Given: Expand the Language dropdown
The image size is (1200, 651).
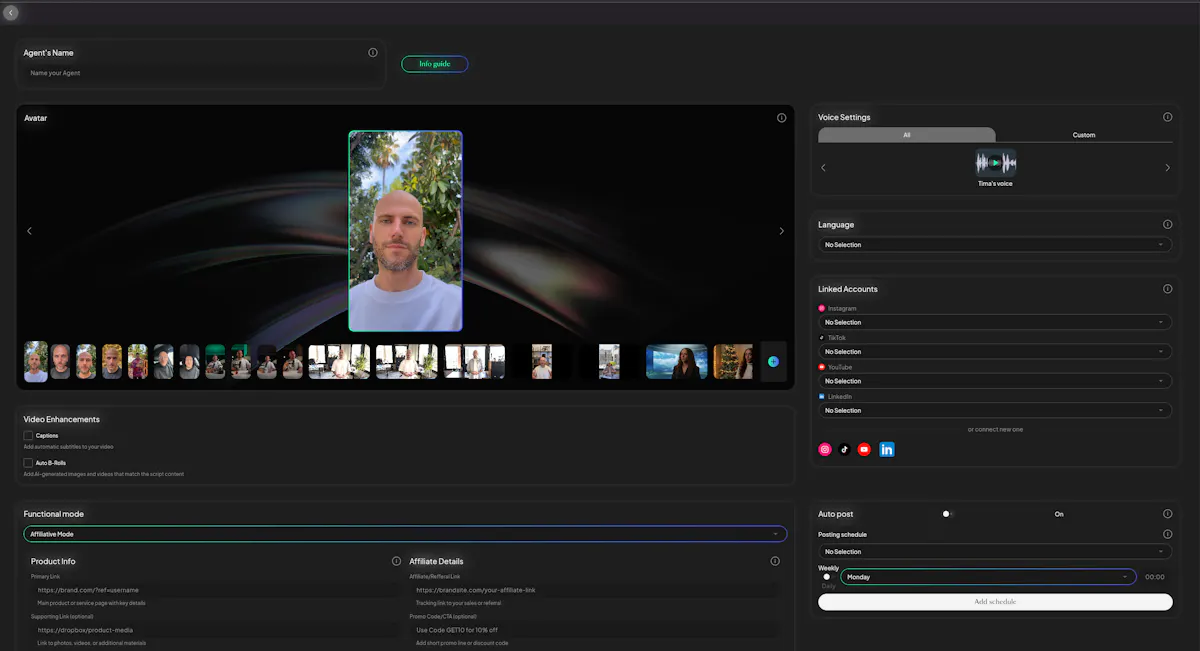Looking at the screenshot, I should [995, 244].
